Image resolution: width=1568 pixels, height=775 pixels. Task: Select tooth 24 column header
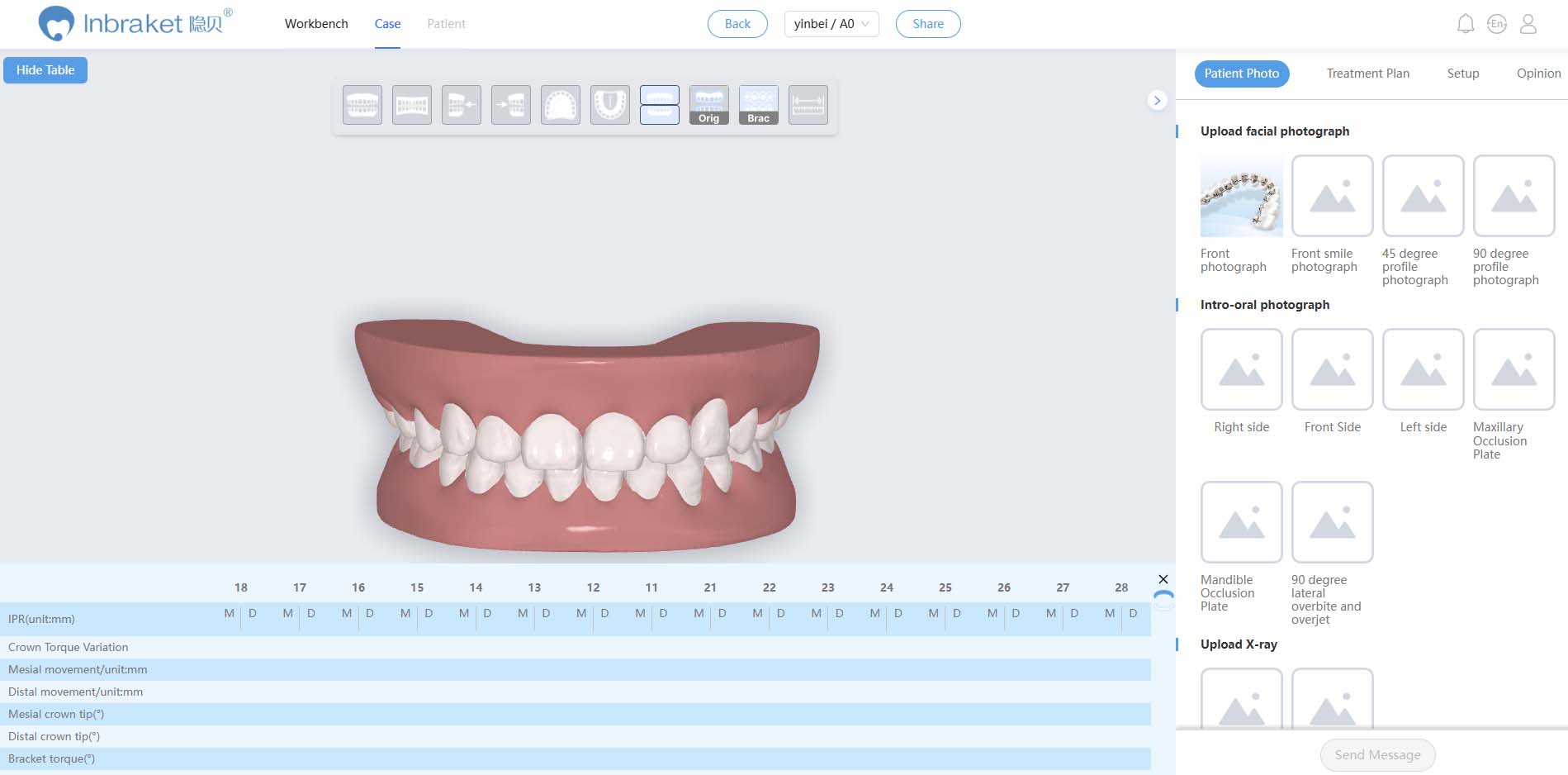point(887,587)
